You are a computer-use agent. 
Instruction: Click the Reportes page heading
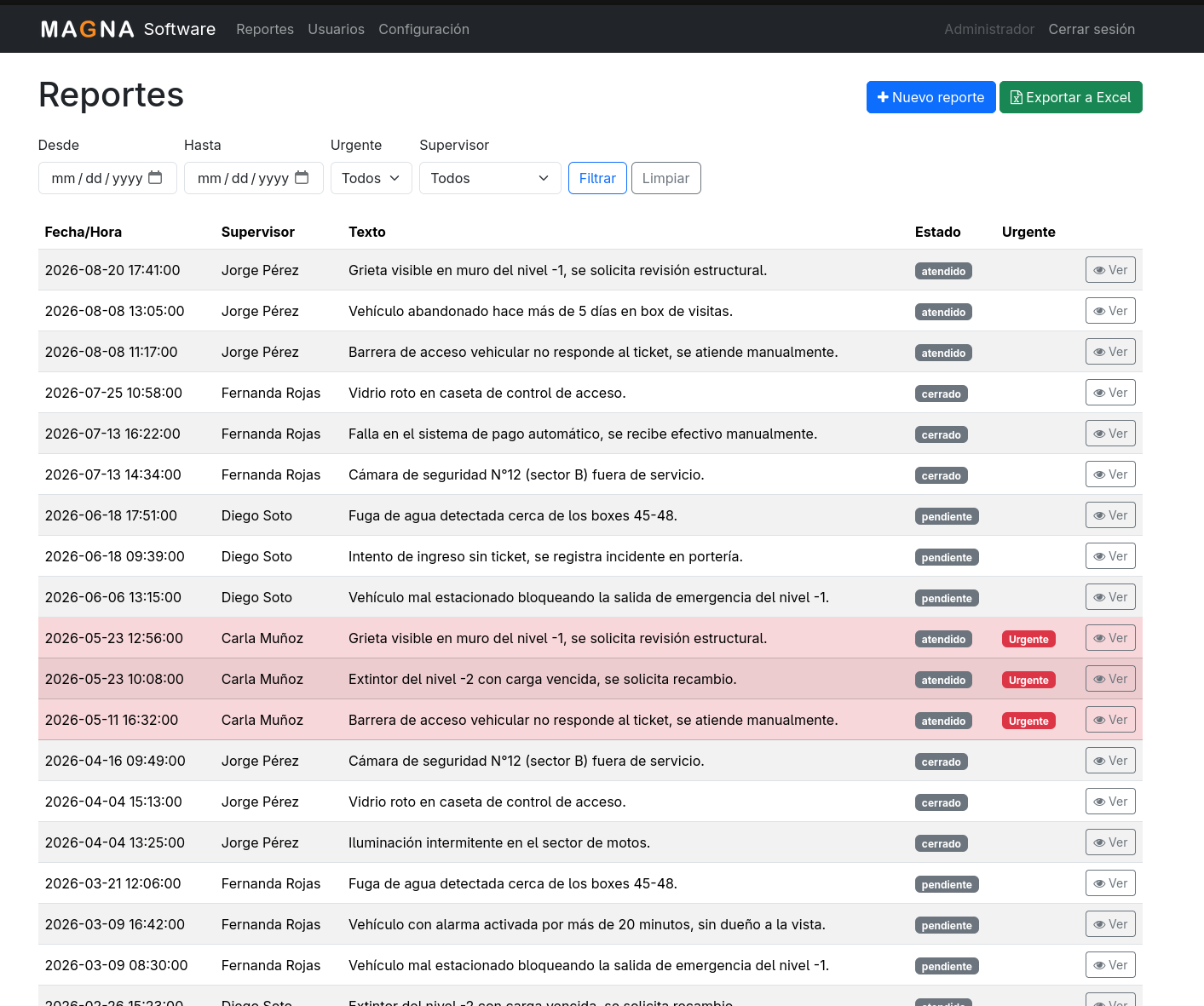click(x=112, y=95)
